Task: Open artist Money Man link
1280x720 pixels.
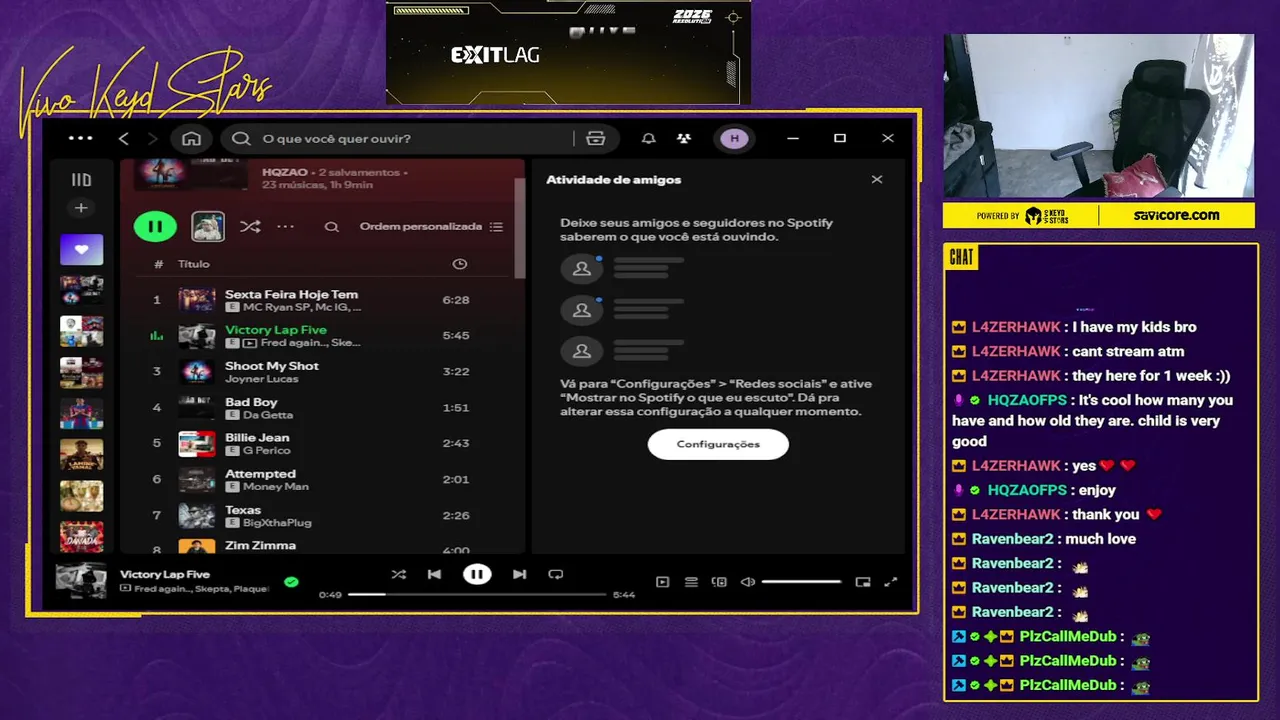Action: tap(275, 487)
